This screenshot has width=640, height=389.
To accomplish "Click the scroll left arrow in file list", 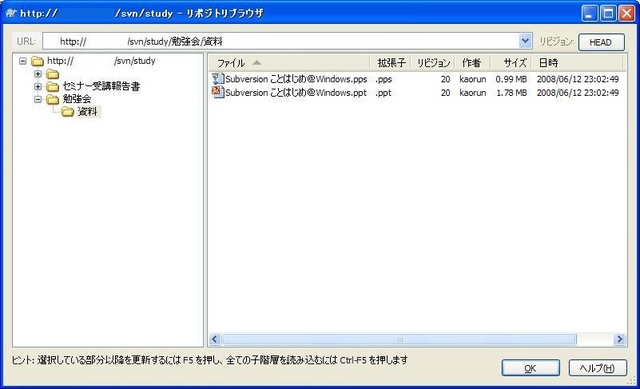I will pyautogui.click(x=215, y=339).
